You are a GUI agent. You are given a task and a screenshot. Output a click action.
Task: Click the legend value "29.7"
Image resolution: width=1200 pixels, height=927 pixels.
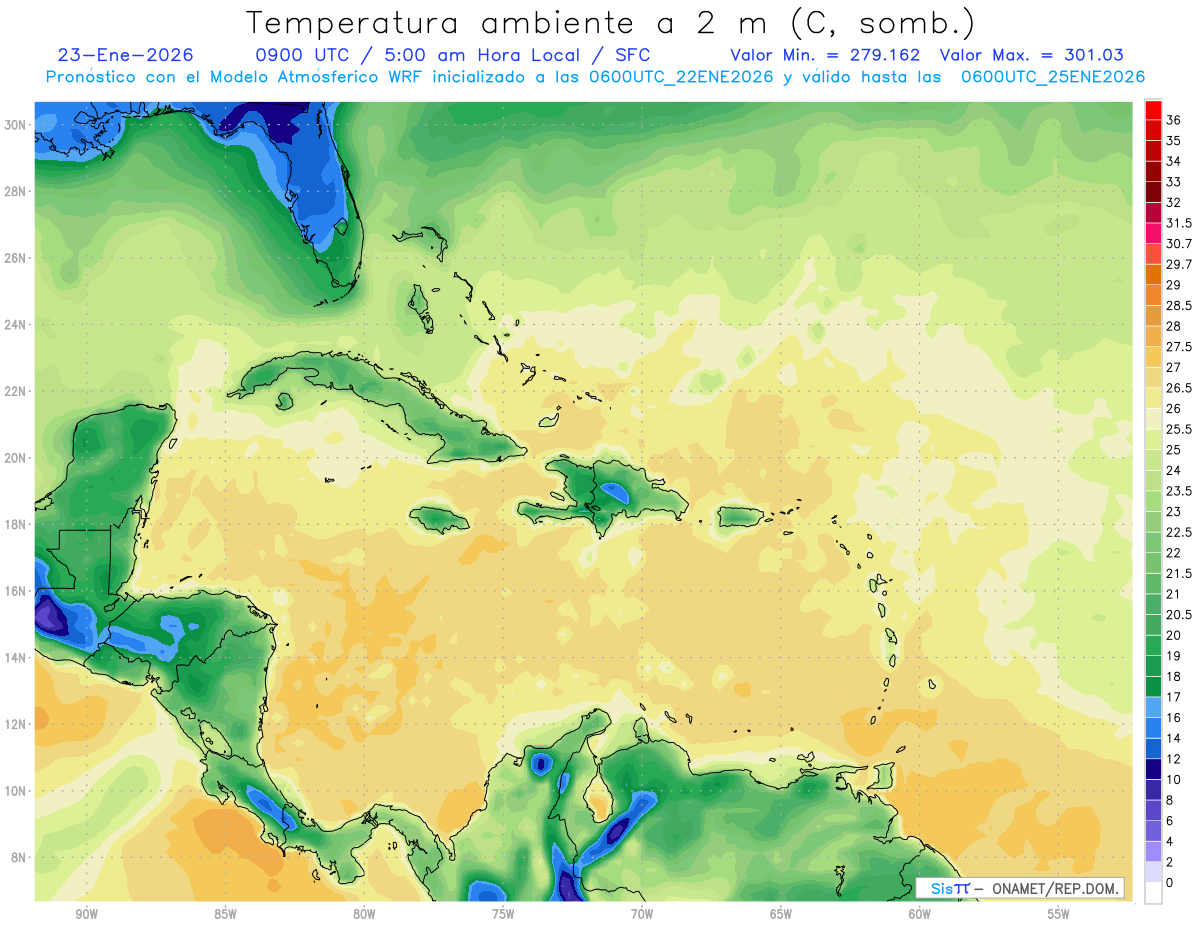click(1179, 265)
